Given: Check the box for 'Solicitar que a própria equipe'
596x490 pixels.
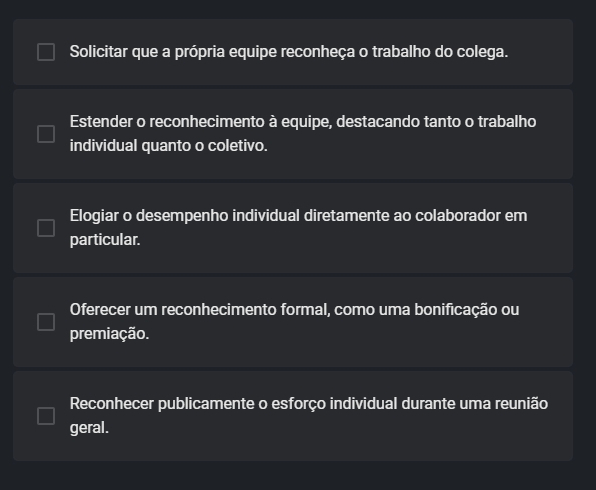Looking at the screenshot, I should pos(46,52).
